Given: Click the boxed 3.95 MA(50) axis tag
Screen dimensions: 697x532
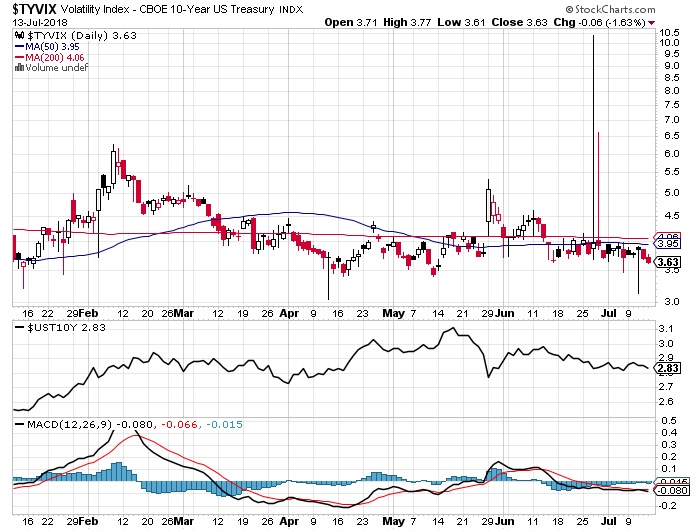Looking at the screenshot, I should tap(668, 244).
